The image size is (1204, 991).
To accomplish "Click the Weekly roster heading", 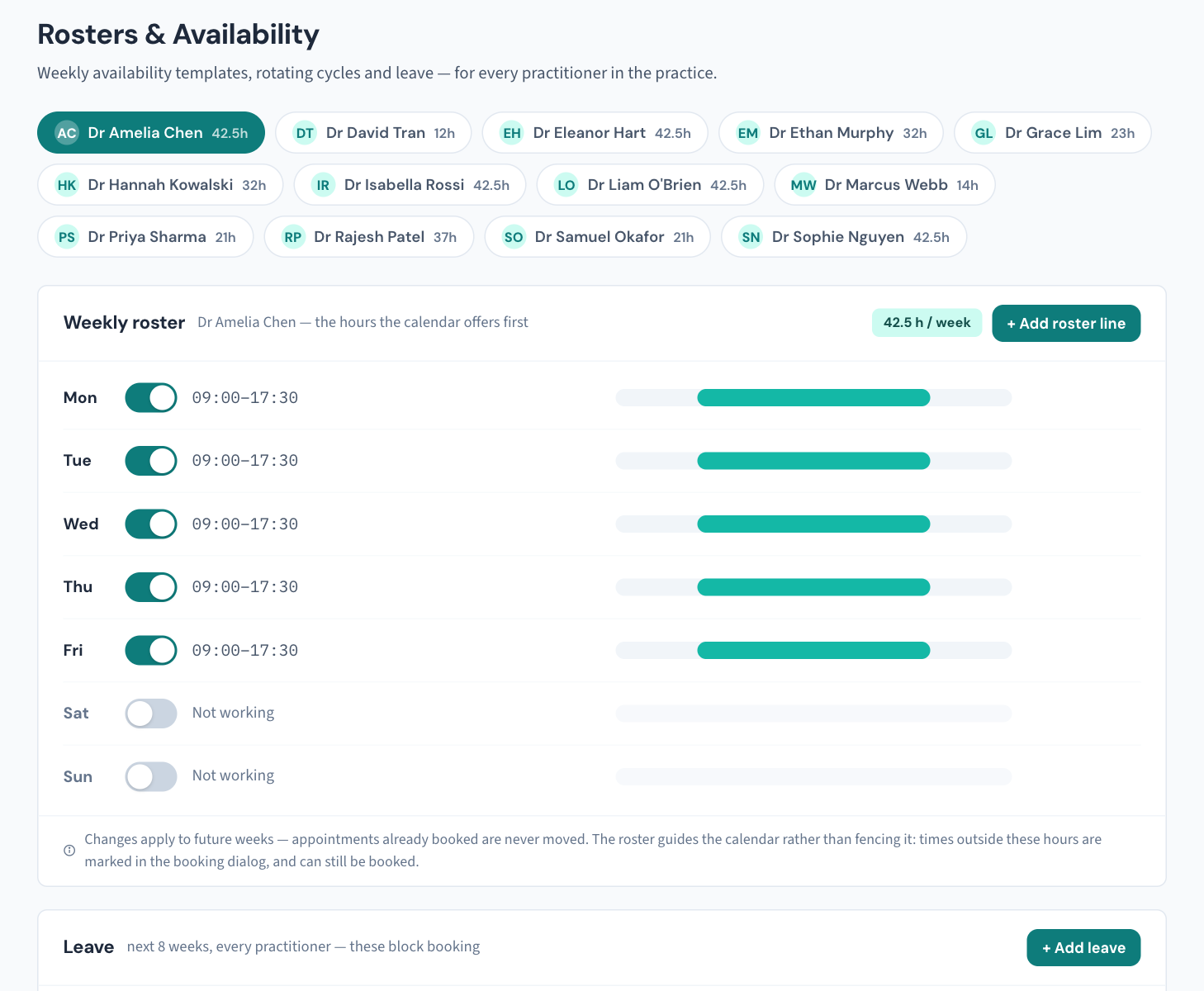I will click(124, 323).
